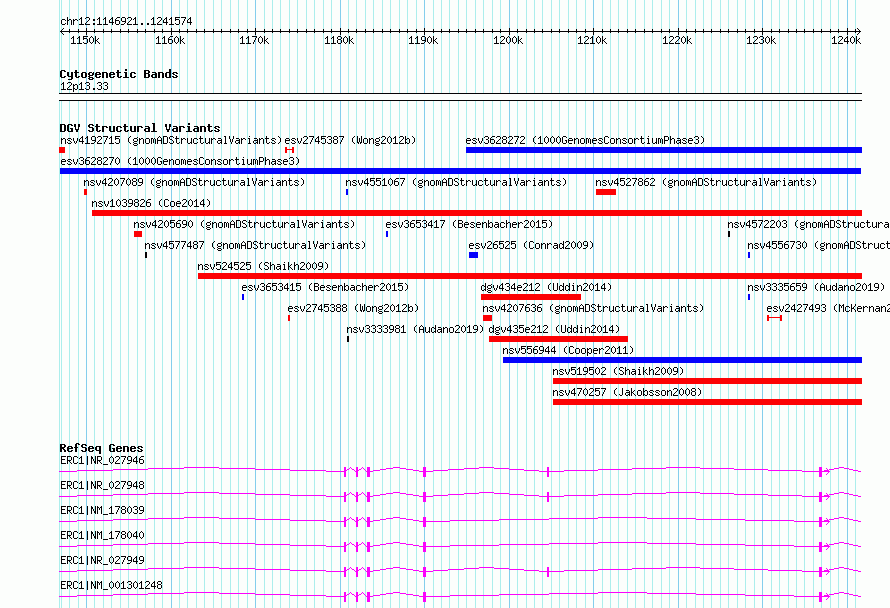Click dgv434e212 (Uddin2014) red bar

click(x=531, y=297)
